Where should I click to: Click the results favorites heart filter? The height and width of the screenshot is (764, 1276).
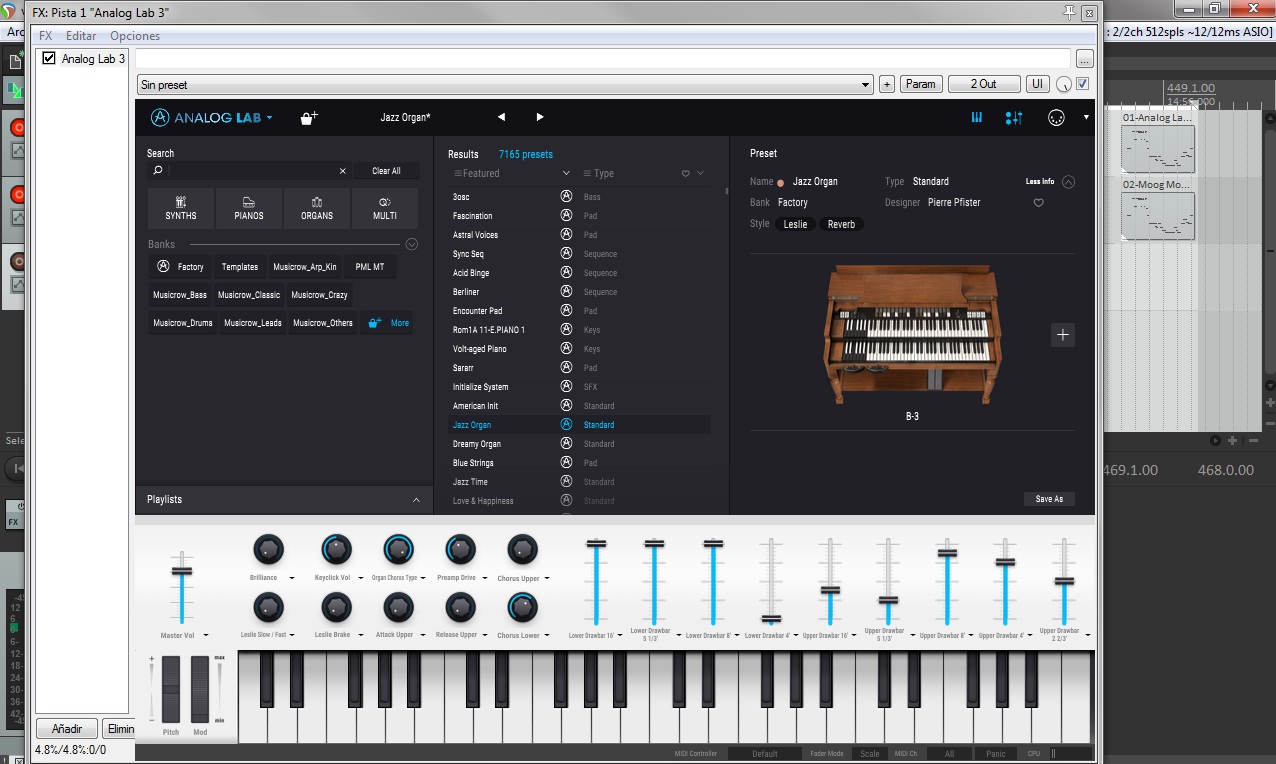(x=686, y=174)
